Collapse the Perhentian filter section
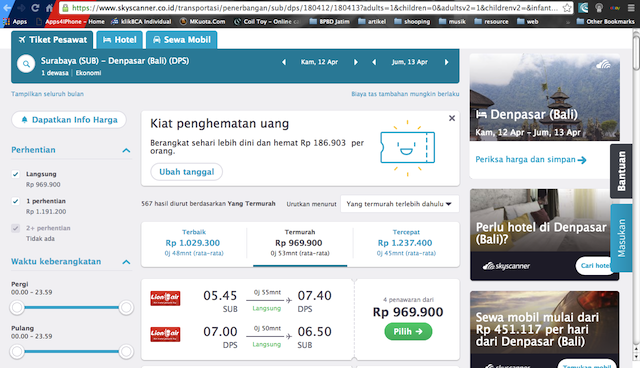Screen dimensions: 640x368 pyautogui.click(x=126, y=151)
